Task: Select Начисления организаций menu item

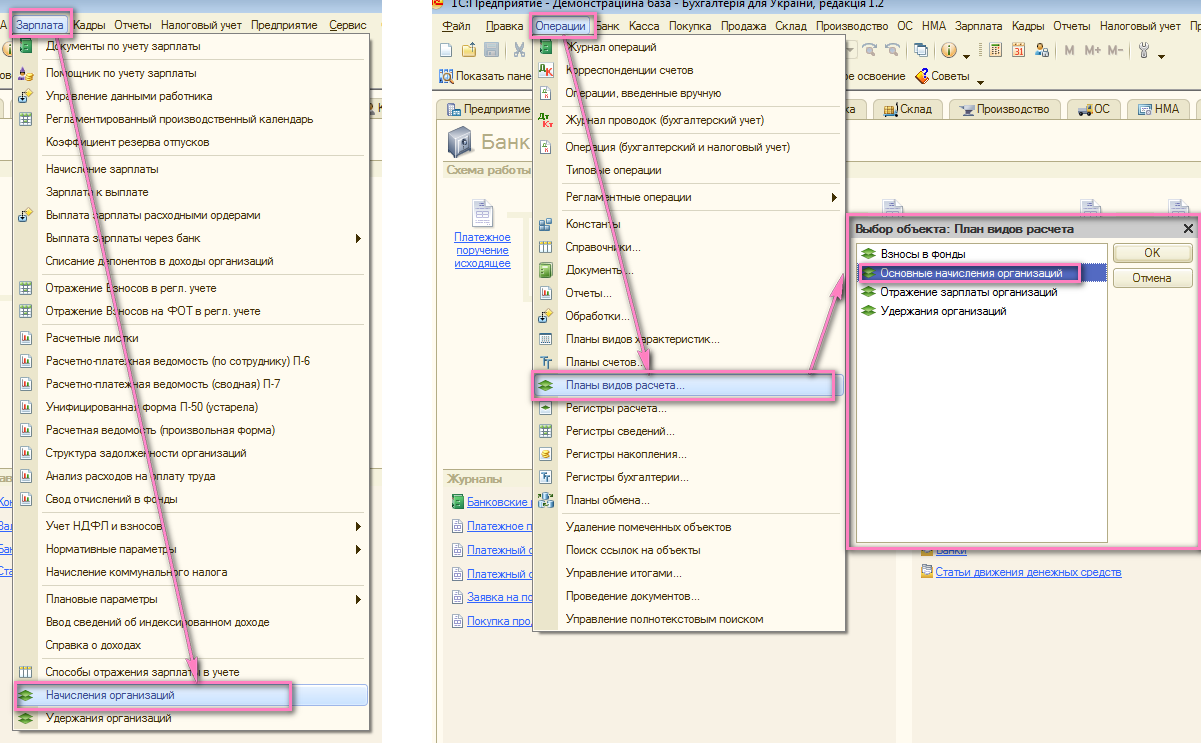Action: point(192,695)
